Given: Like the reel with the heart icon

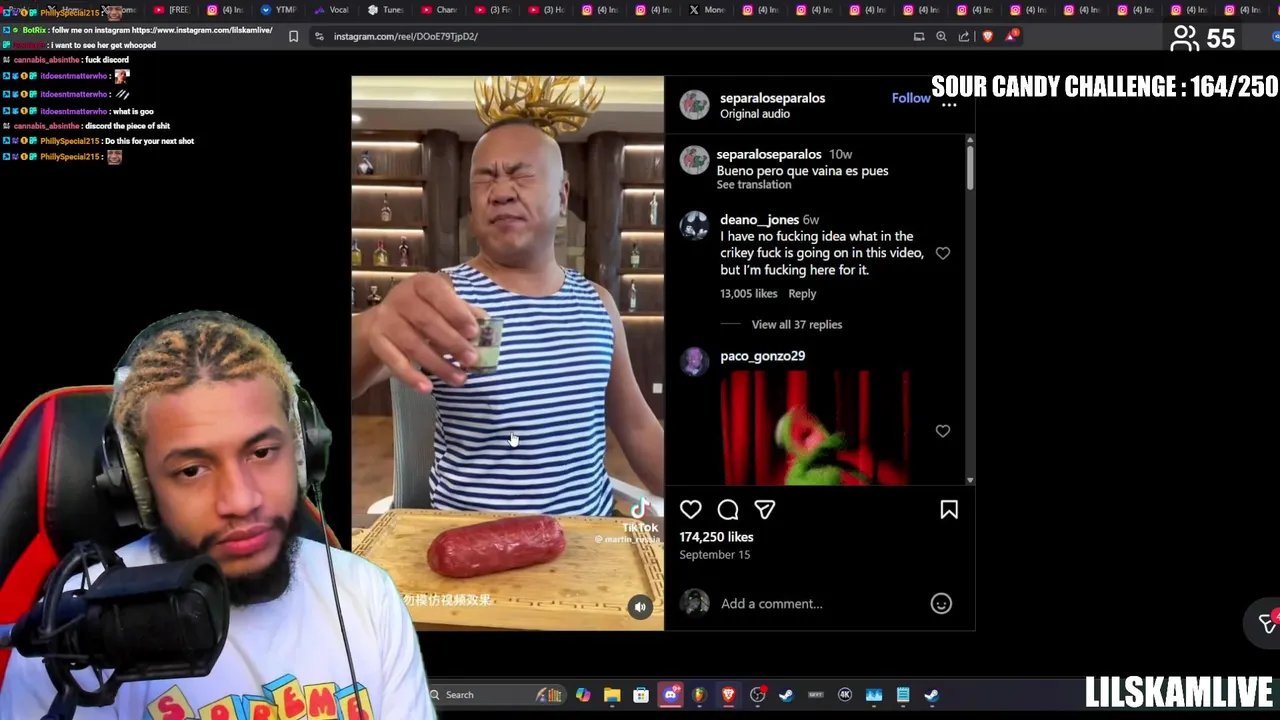Looking at the screenshot, I should [691, 510].
